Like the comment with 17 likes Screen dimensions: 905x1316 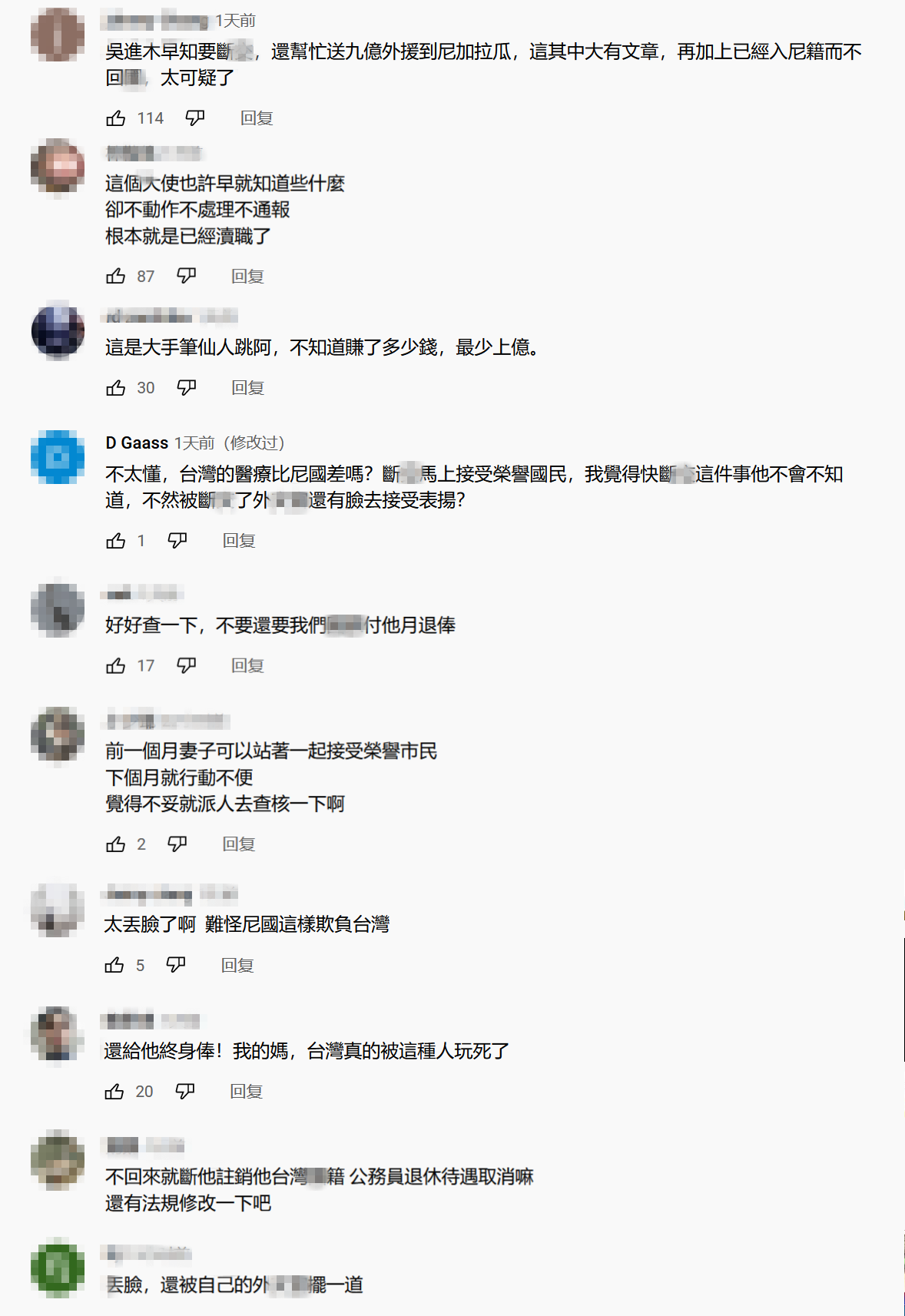coord(116,666)
